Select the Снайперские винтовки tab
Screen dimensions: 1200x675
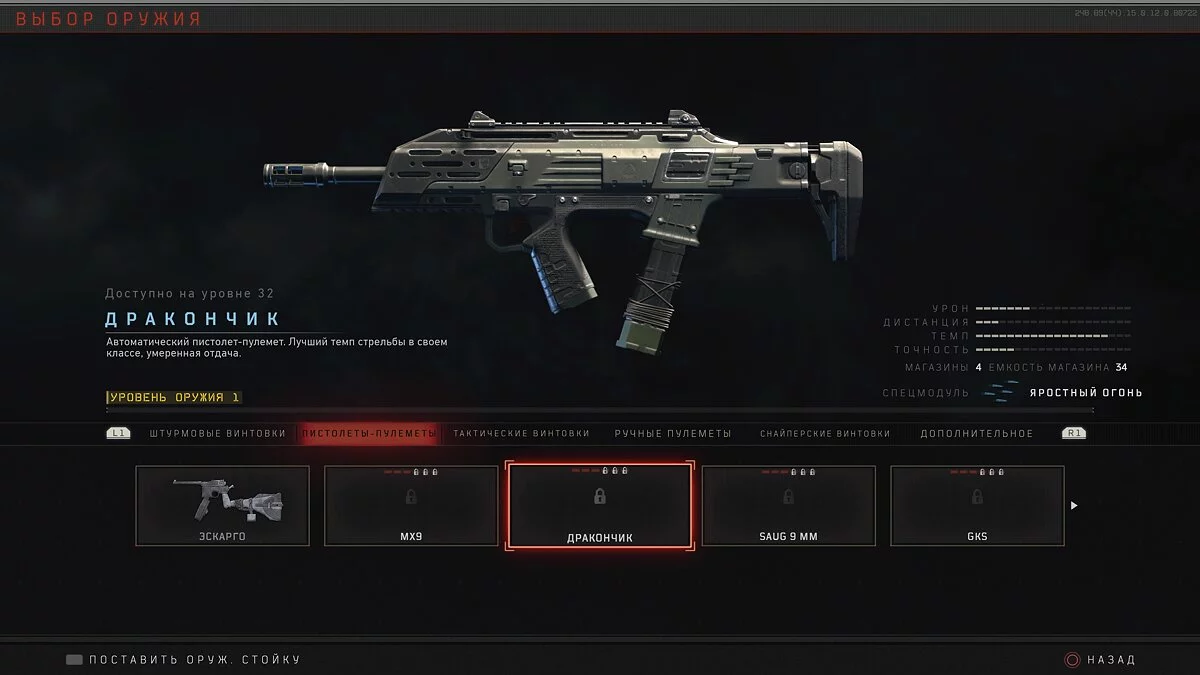825,434
